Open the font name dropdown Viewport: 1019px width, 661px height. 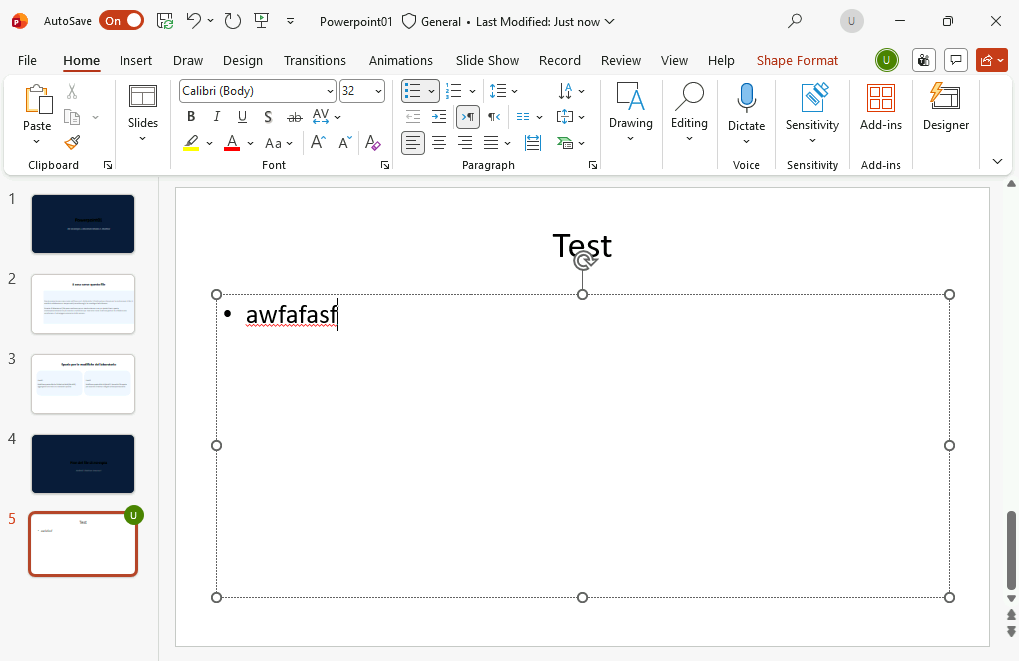pyautogui.click(x=330, y=91)
